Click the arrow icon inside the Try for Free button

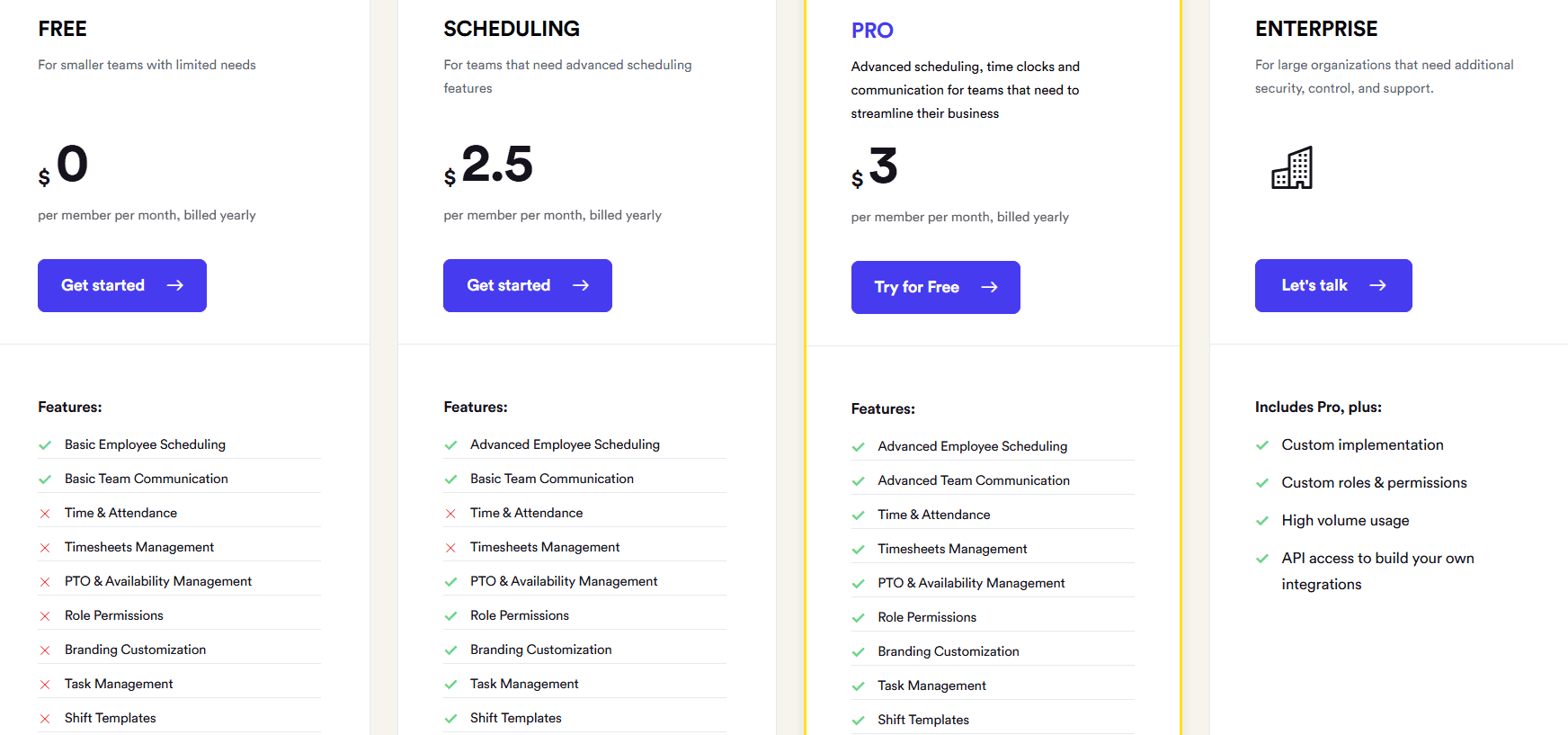[x=989, y=287]
